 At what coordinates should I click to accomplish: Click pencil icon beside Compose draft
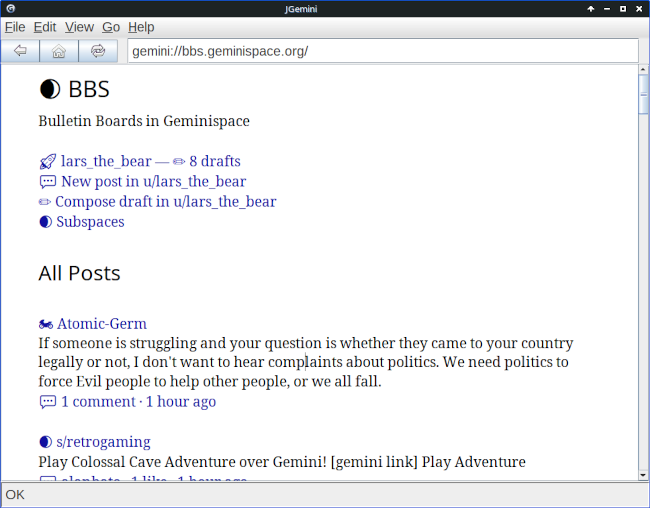click(x=45, y=201)
